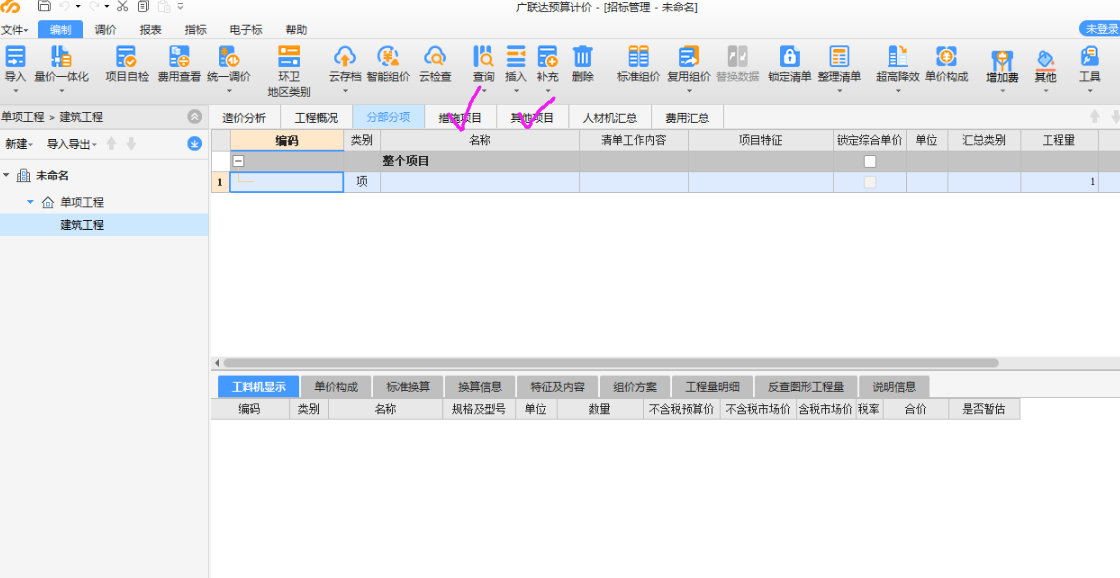The image size is (1120, 578).
Task: Open the 人材机汇总 tab
Action: 610,118
